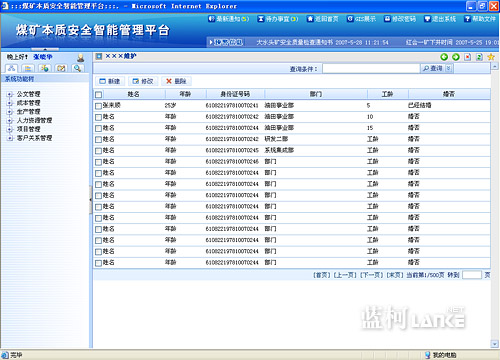Screen dimensions: 500x360
Task: Check the 研发二部 row checkbox
Action: click(98, 140)
